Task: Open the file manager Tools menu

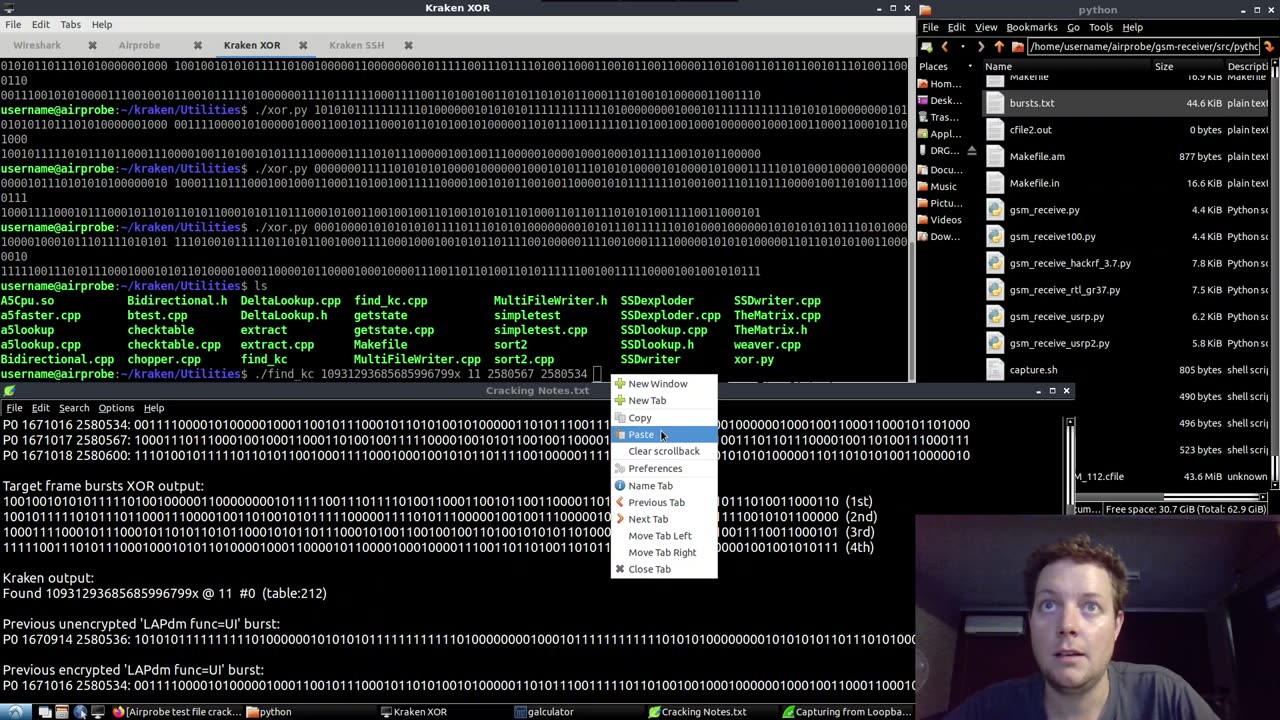Action: [x=1100, y=27]
